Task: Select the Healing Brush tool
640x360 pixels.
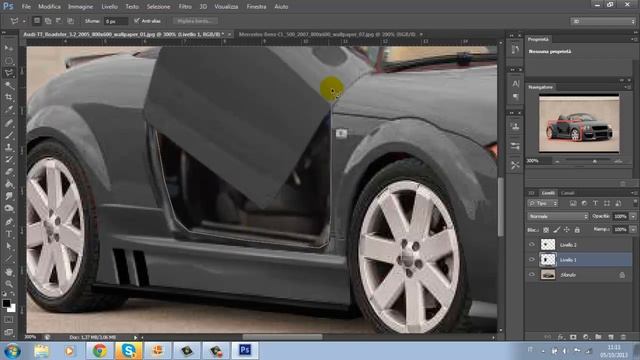Action: pyautogui.click(x=9, y=122)
